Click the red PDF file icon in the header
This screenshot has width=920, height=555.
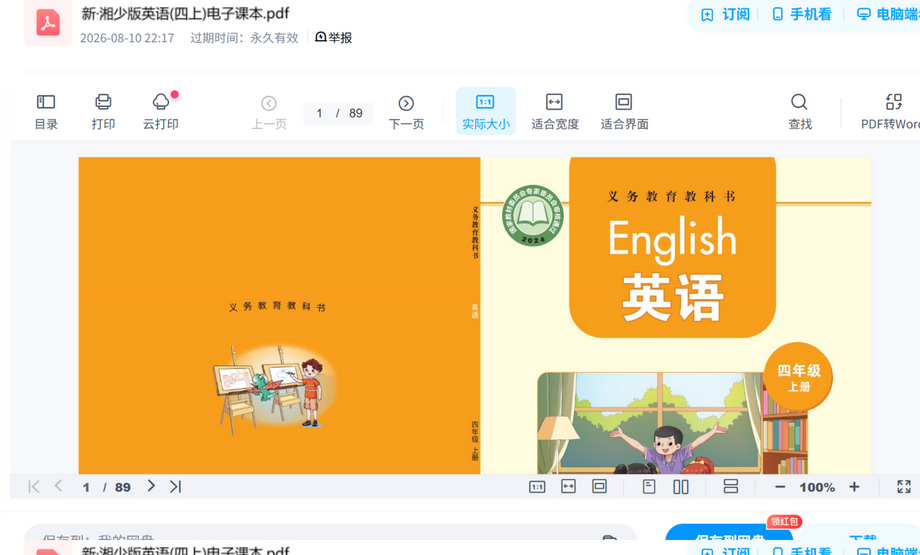[48, 23]
